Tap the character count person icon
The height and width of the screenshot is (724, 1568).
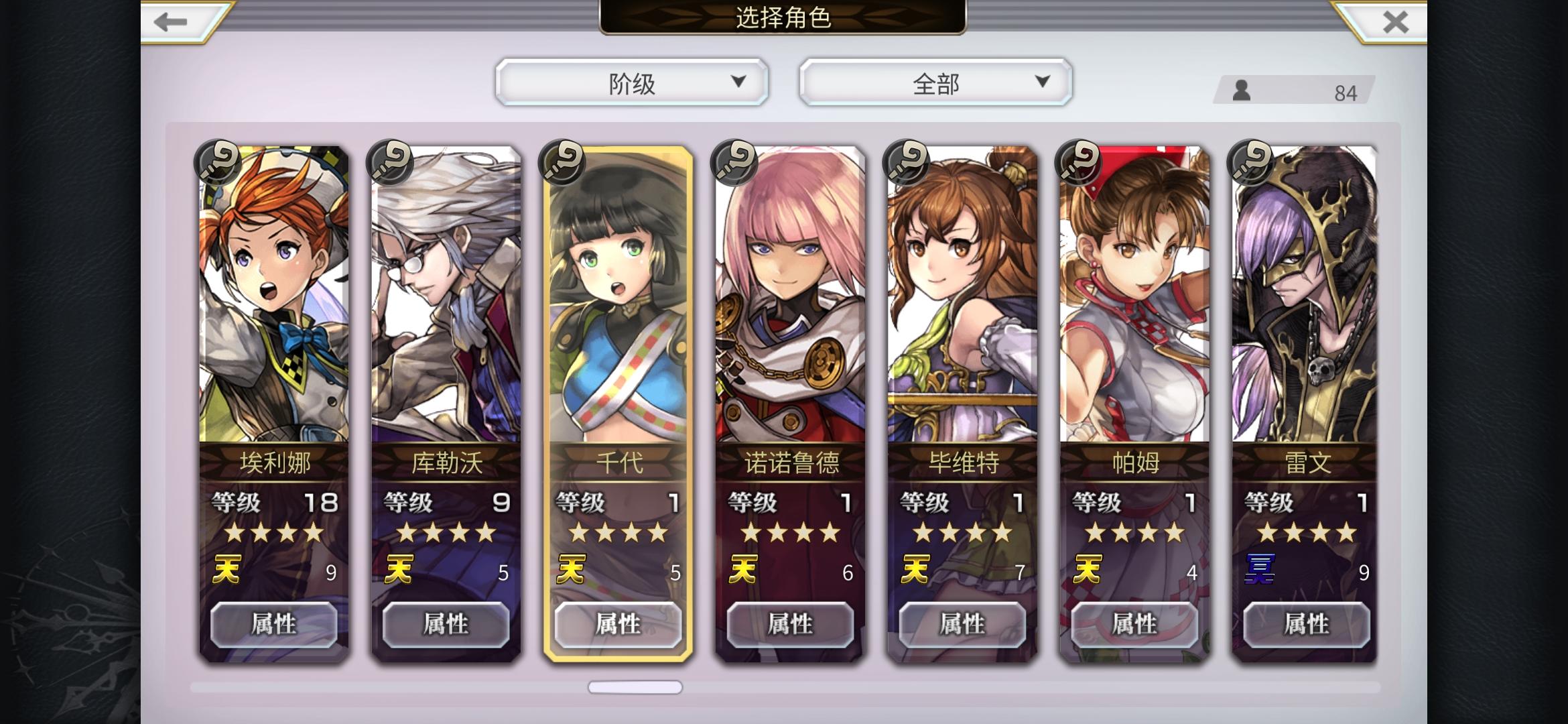click(x=1241, y=90)
